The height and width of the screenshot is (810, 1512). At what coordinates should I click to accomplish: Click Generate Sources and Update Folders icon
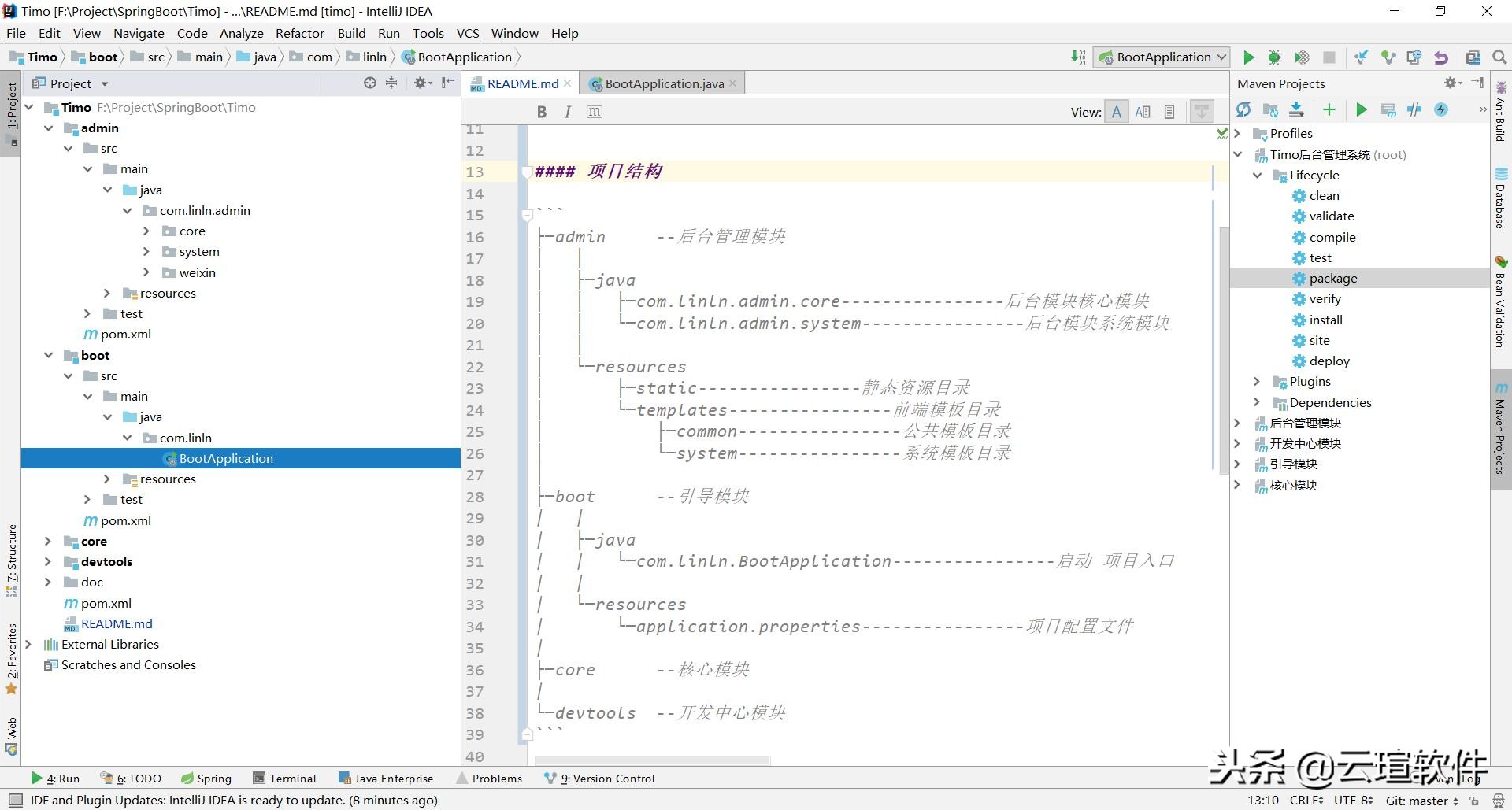click(1270, 110)
